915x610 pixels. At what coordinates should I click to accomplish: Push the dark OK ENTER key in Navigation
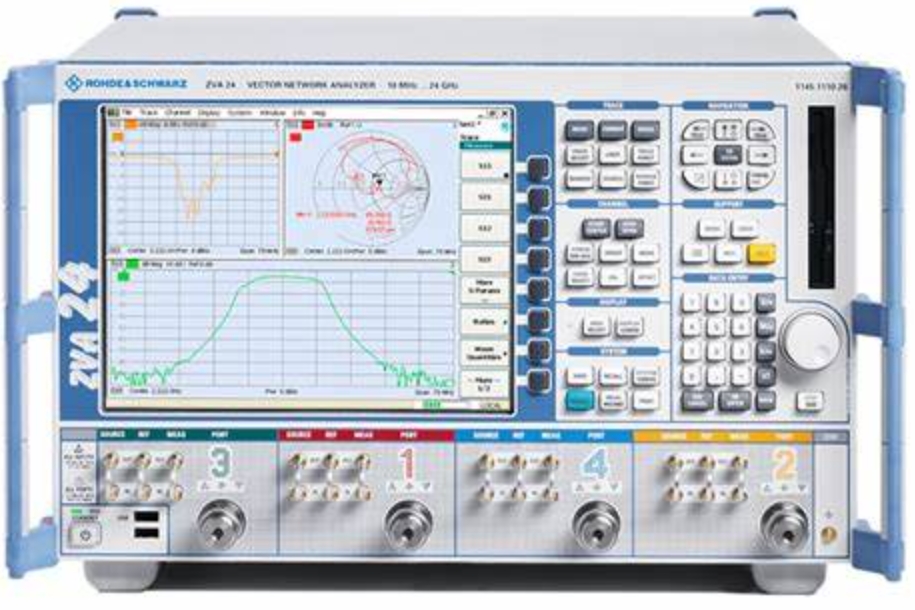click(x=728, y=155)
